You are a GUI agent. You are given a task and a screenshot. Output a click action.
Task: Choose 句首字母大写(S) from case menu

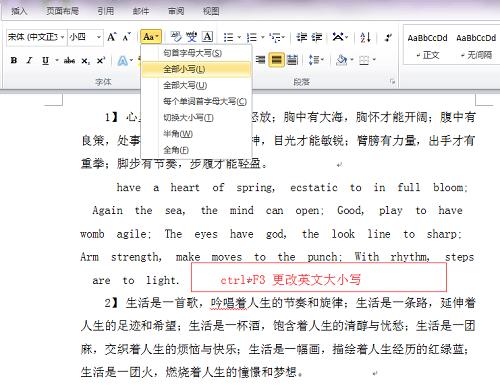tap(196, 53)
